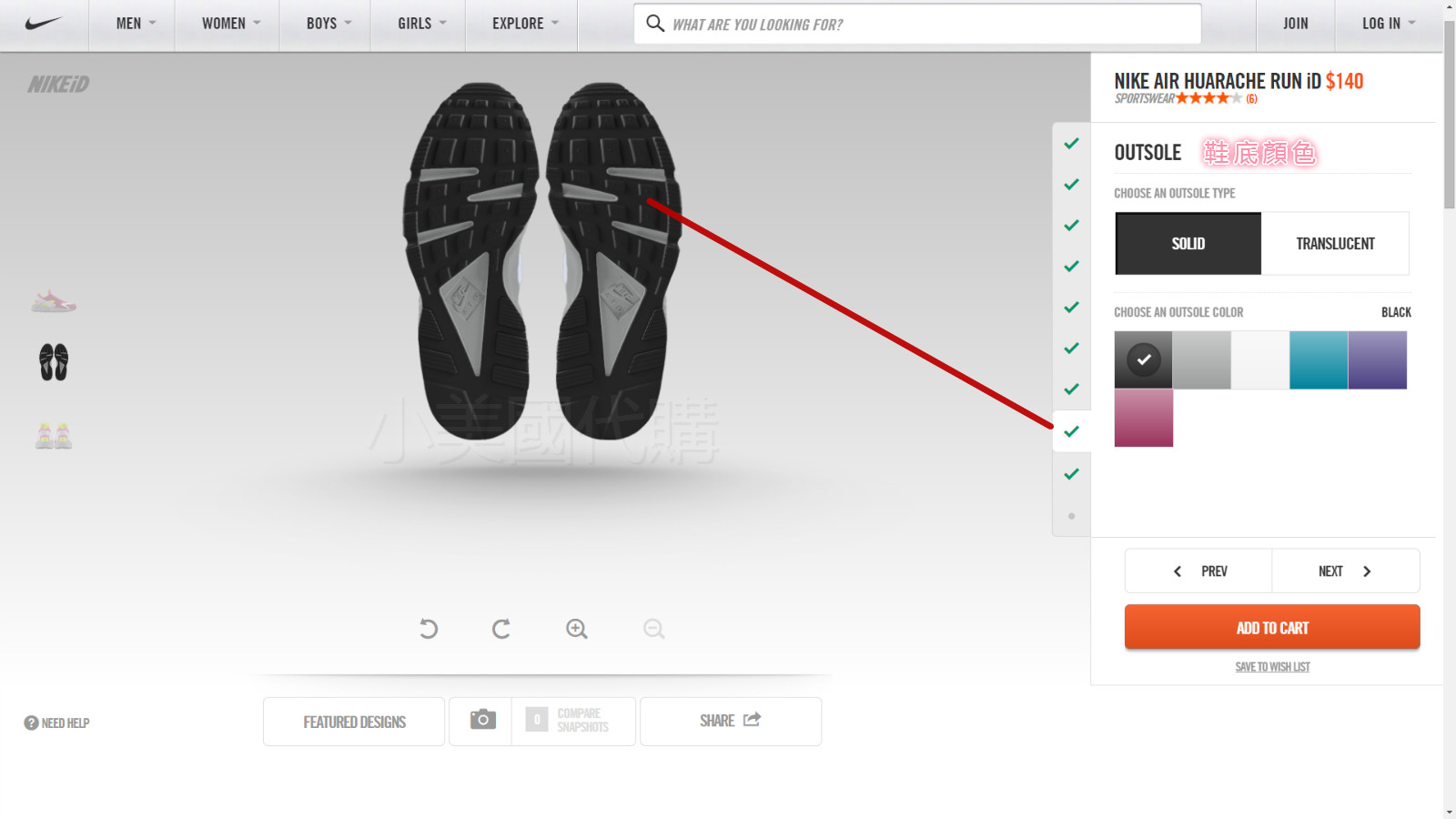Select the SOLID outsole type
Viewport: 1456px width, 819px height.
click(1188, 244)
